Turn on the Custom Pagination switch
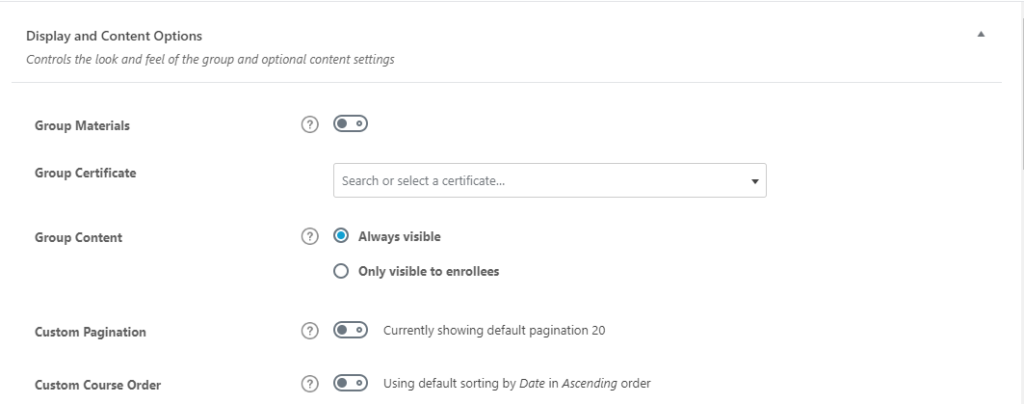 coord(351,330)
